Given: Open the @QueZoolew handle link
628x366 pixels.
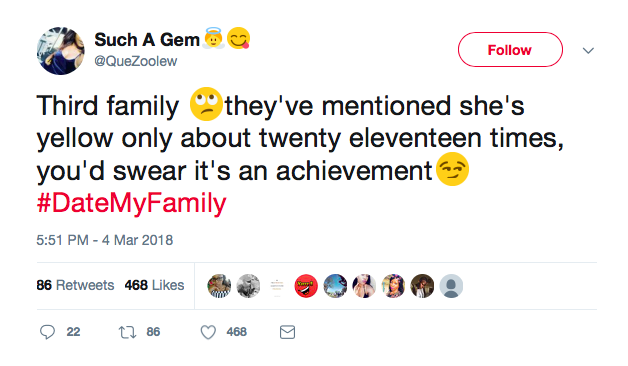Looking at the screenshot, I should [136, 61].
